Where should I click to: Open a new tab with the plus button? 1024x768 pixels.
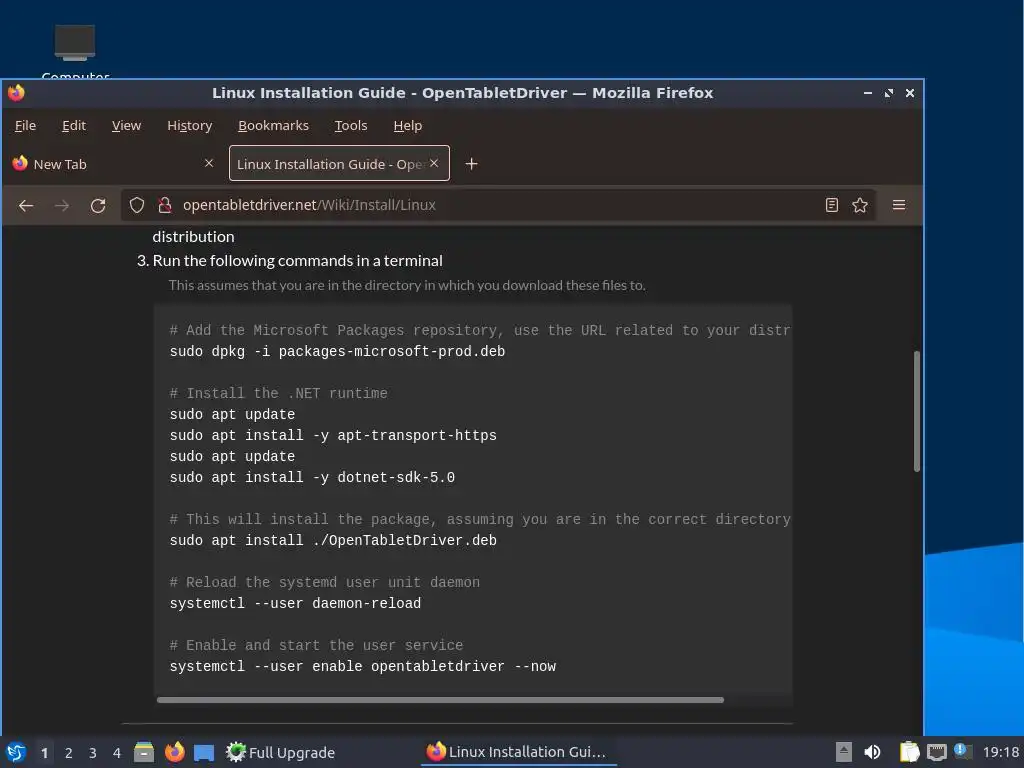[x=471, y=164]
